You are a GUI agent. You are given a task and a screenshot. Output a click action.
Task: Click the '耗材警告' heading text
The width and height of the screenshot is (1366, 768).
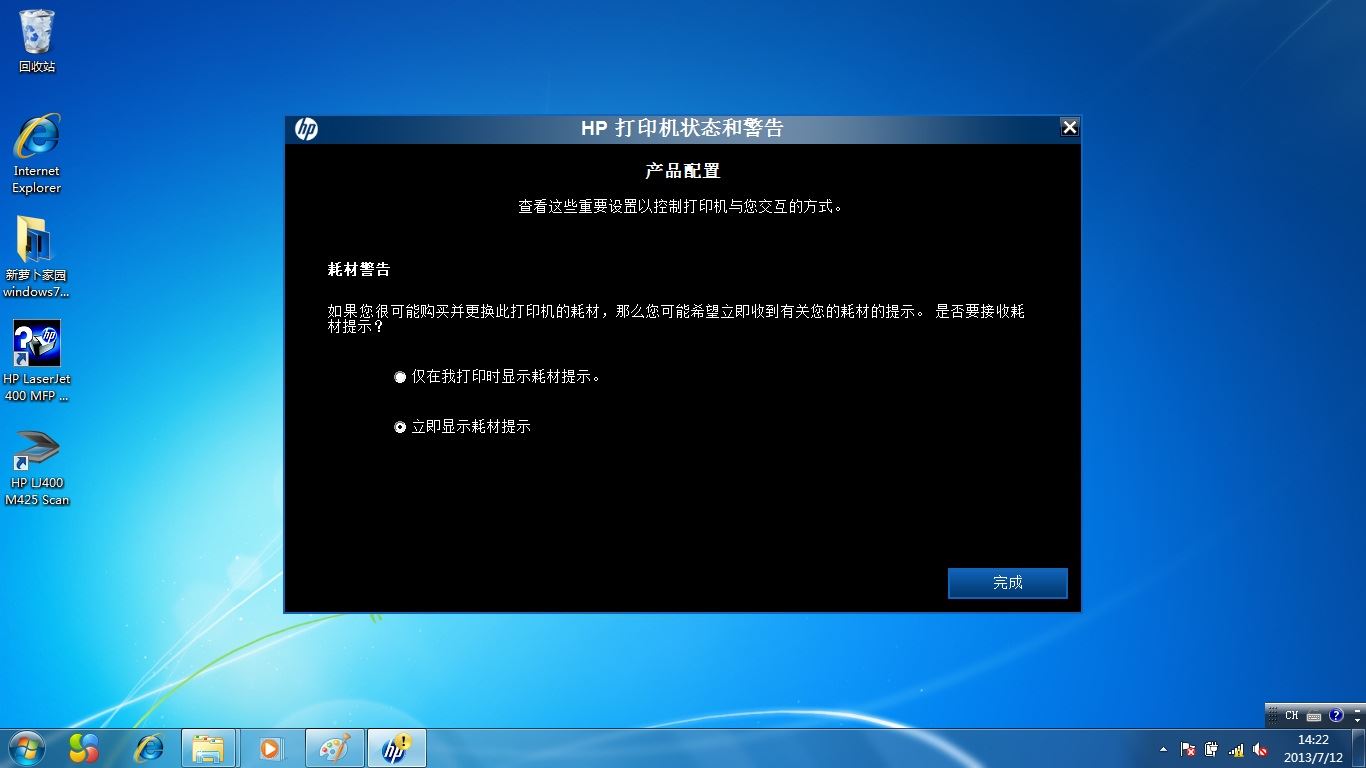click(x=359, y=270)
